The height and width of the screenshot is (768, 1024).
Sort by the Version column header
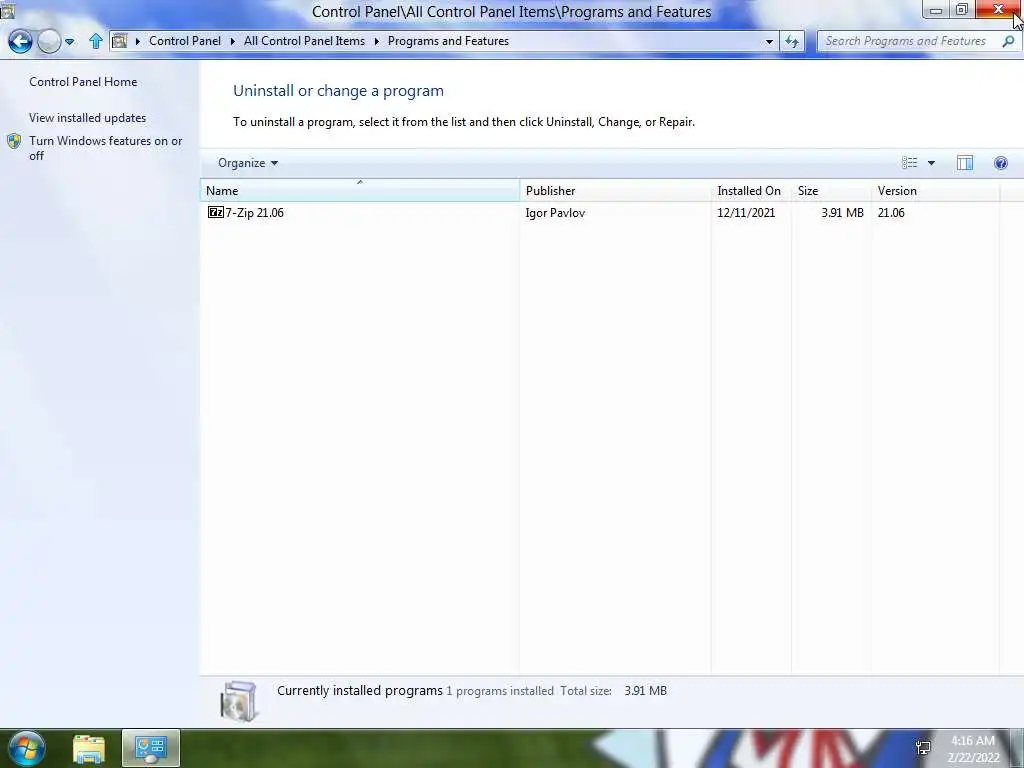pos(935,191)
